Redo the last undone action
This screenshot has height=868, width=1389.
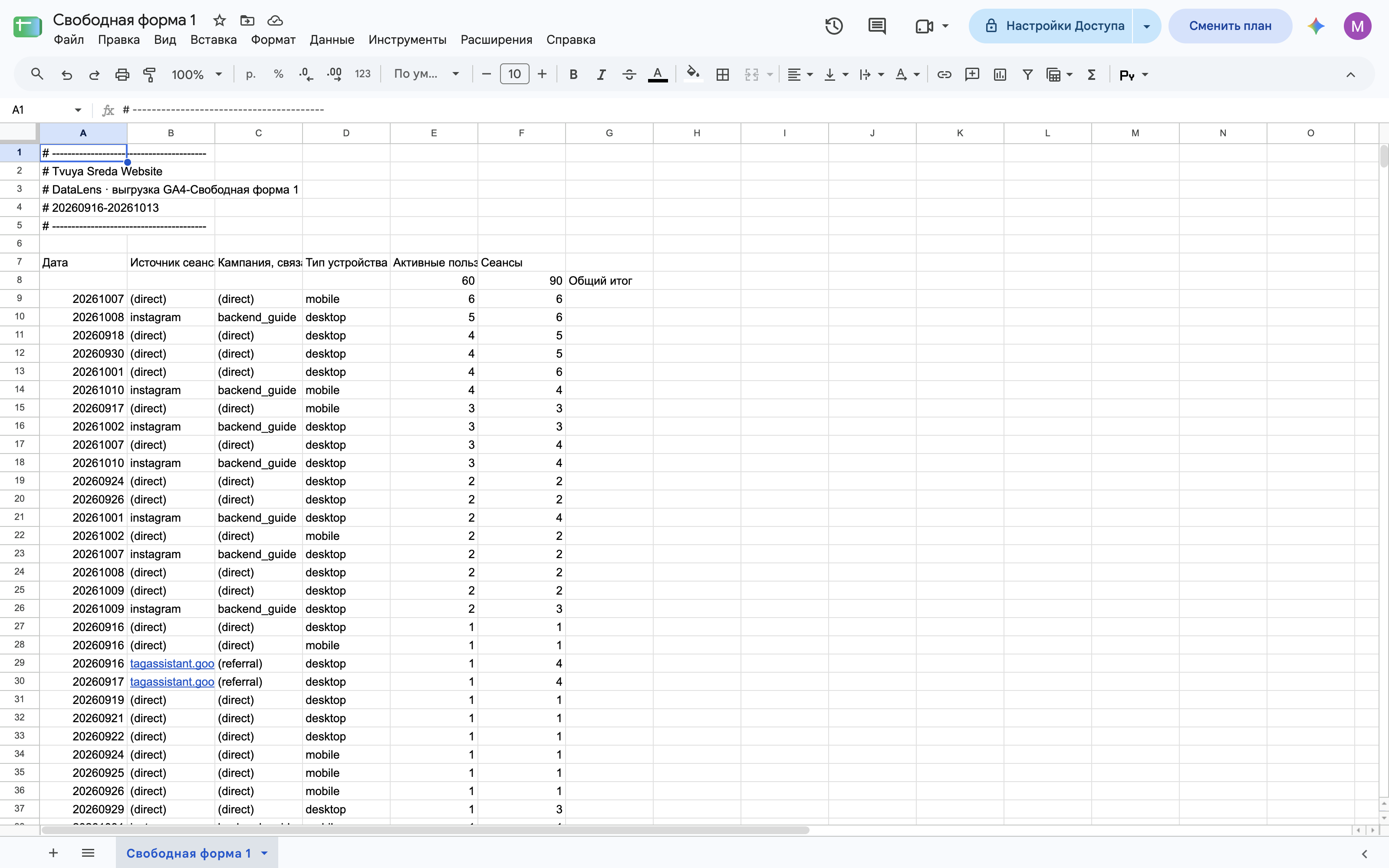(94, 75)
